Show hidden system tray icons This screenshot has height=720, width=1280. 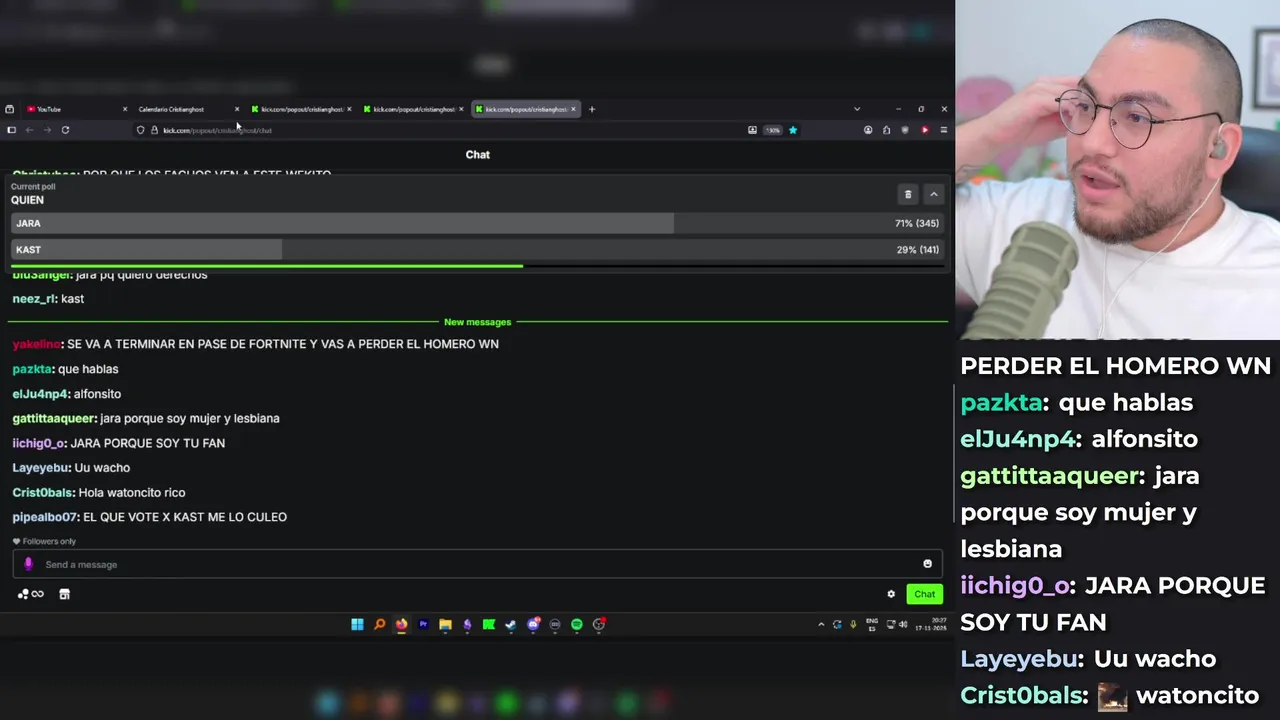coord(821,624)
